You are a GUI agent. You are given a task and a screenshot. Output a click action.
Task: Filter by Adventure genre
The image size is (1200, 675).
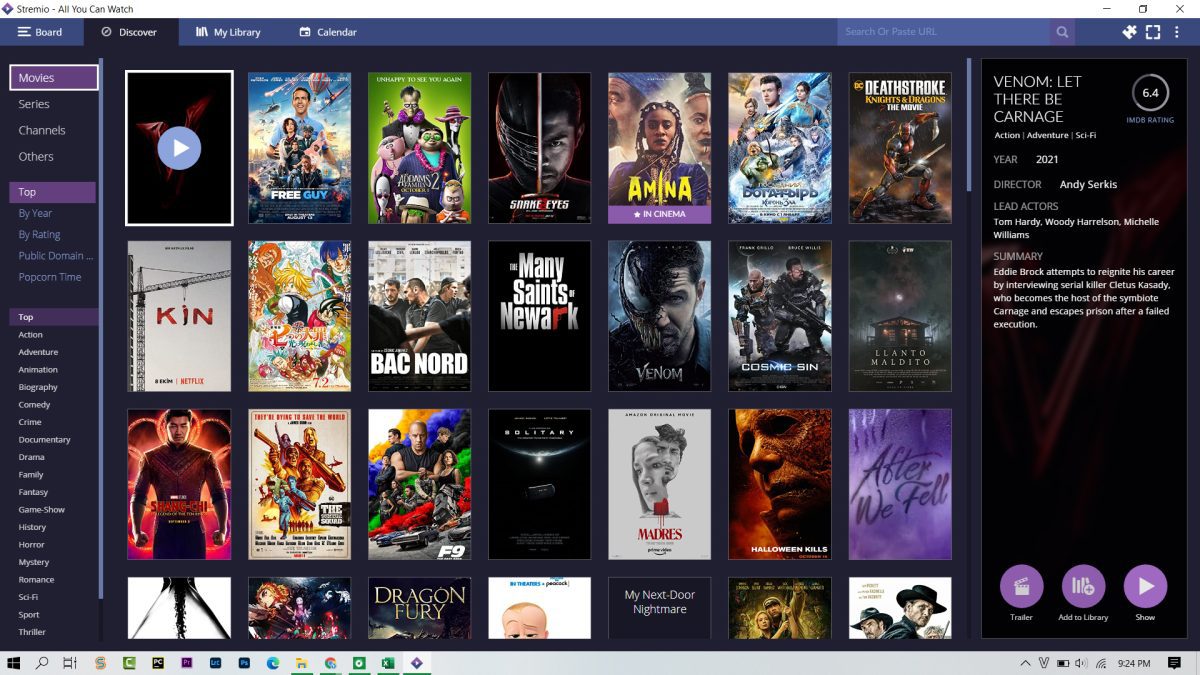coord(38,352)
